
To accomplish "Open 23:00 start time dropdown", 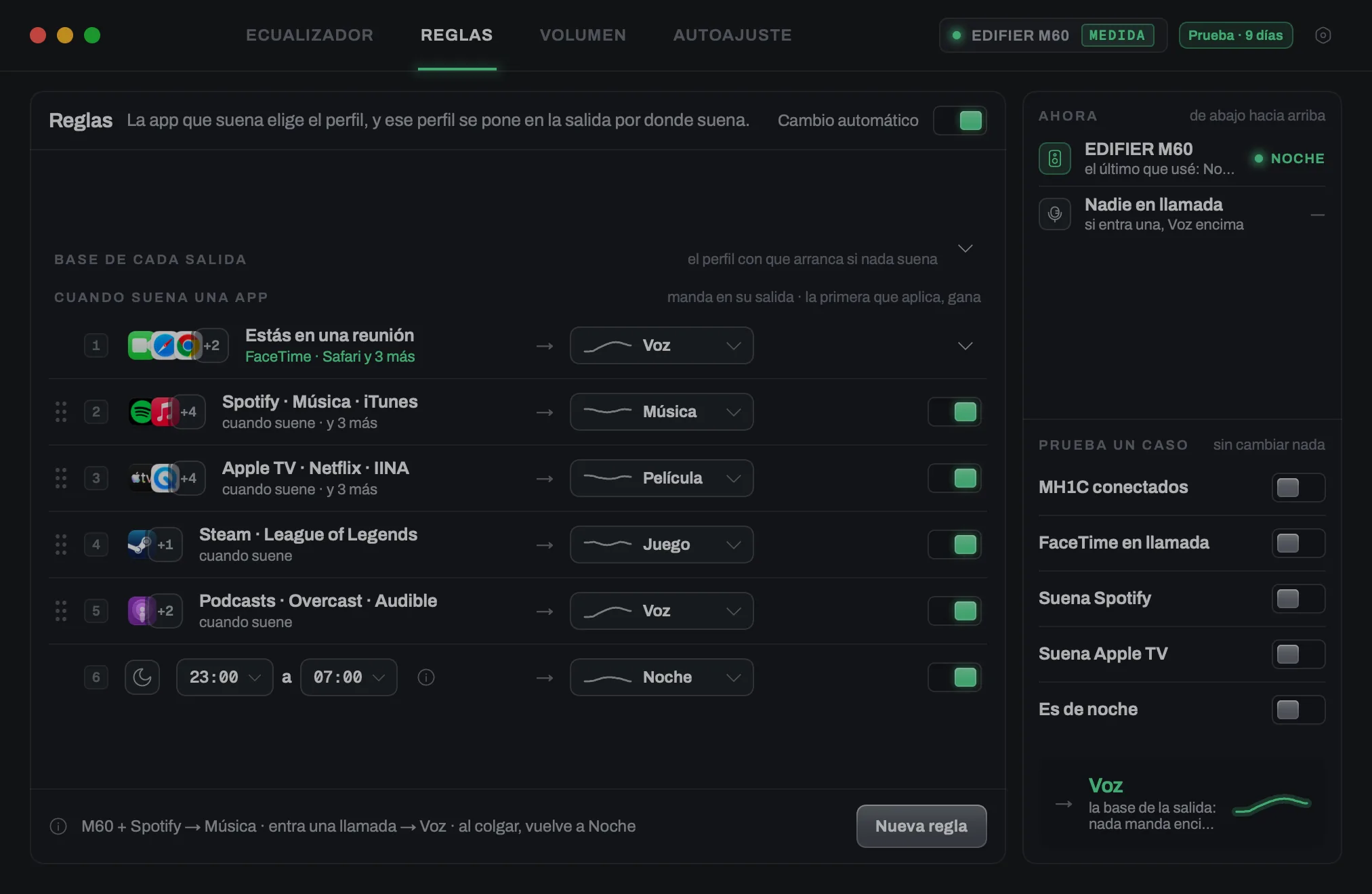I will click(225, 677).
